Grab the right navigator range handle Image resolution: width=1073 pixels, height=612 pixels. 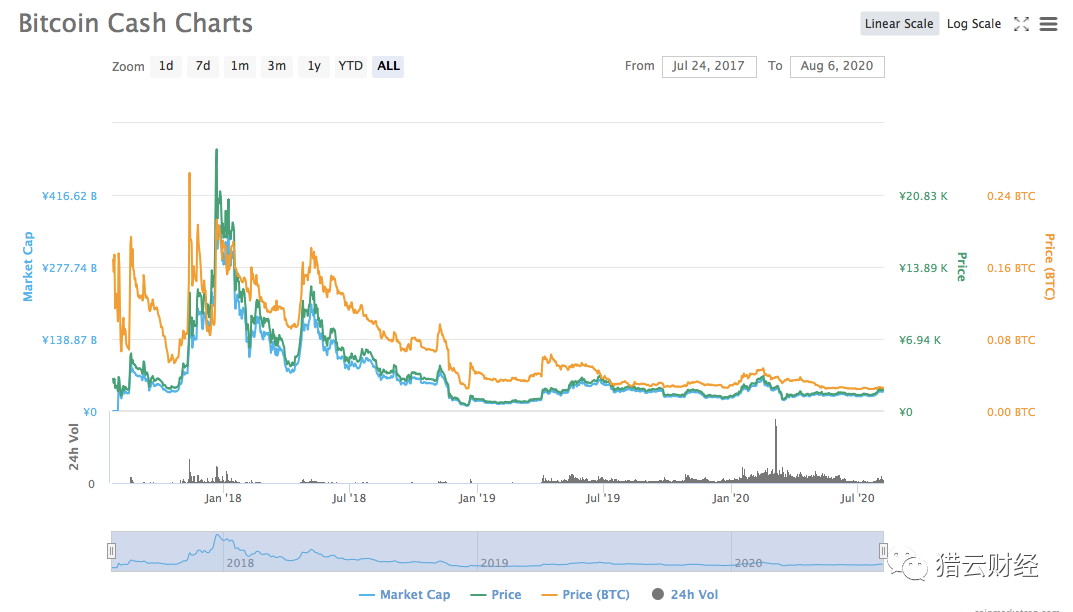point(883,551)
